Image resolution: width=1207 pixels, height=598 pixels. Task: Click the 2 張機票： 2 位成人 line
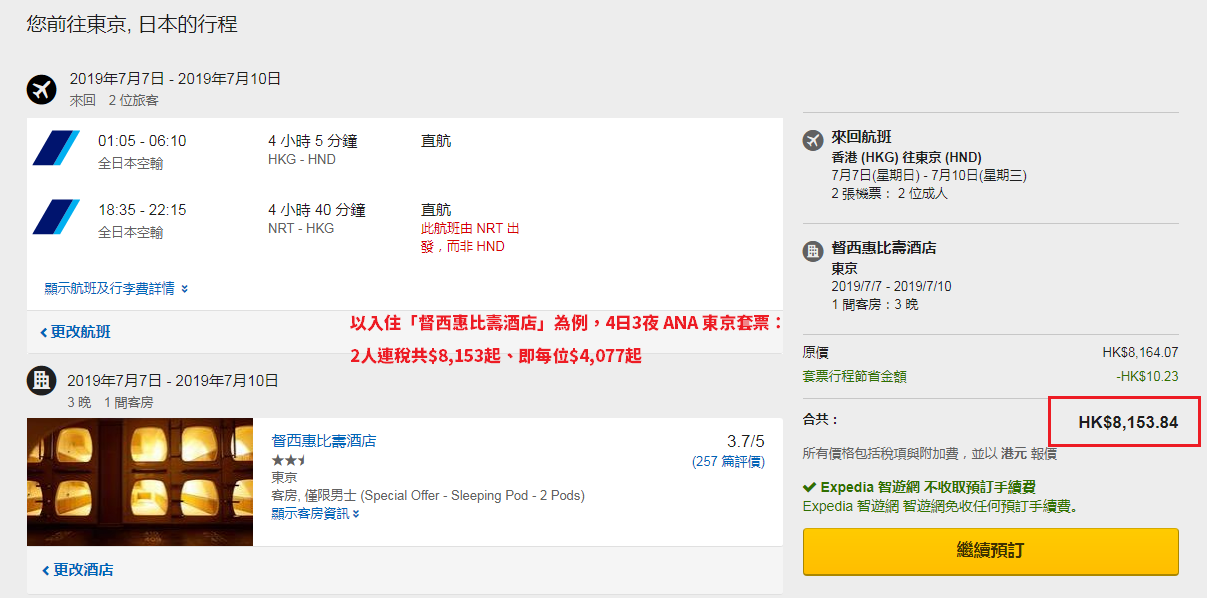click(x=889, y=193)
